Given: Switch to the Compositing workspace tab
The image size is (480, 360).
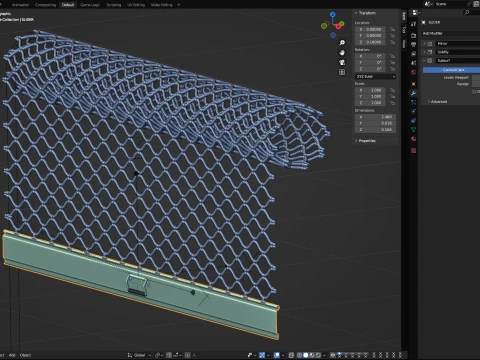Looking at the screenshot, I should point(45,5).
